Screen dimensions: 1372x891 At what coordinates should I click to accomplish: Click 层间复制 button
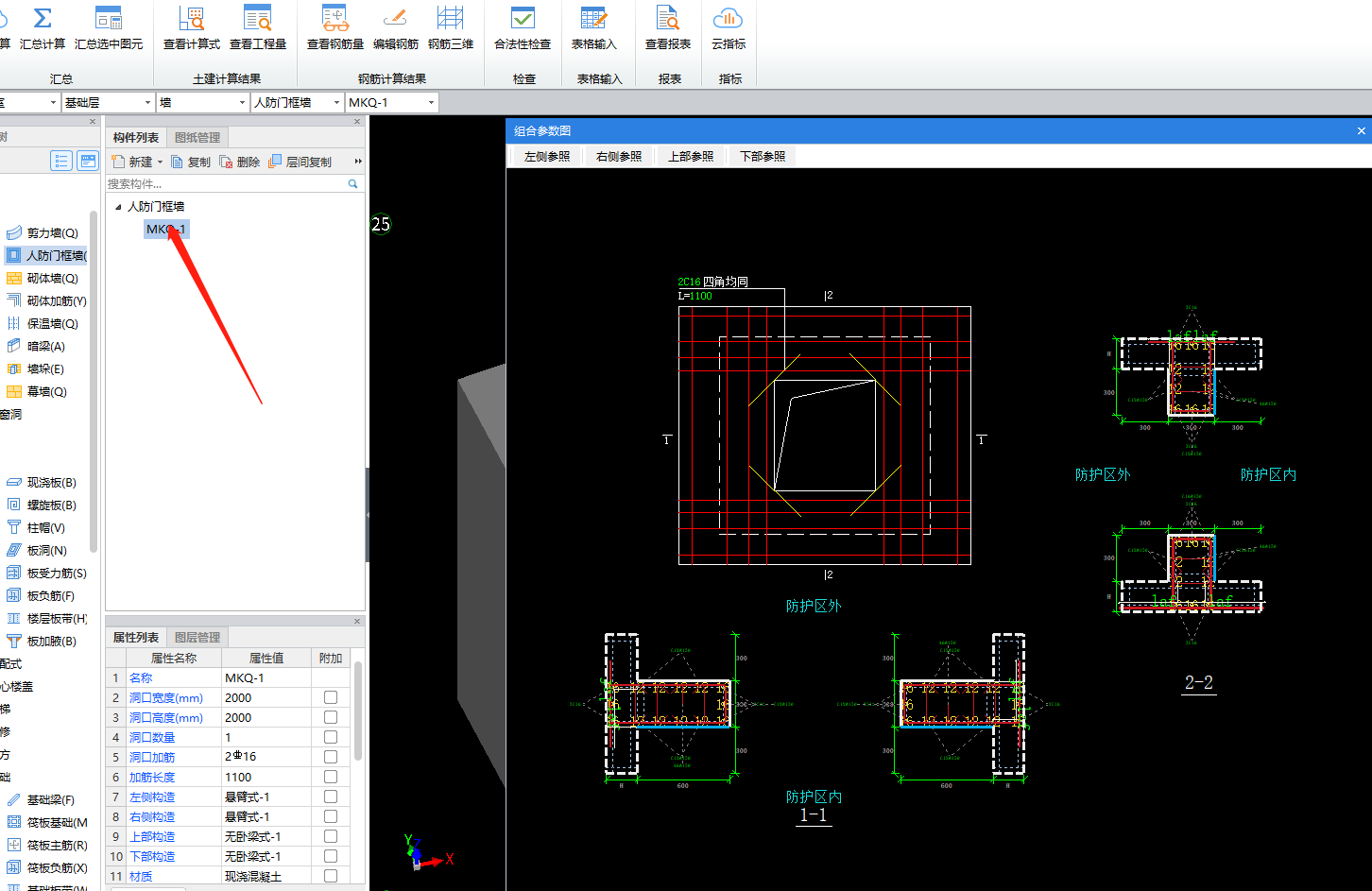point(300,162)
